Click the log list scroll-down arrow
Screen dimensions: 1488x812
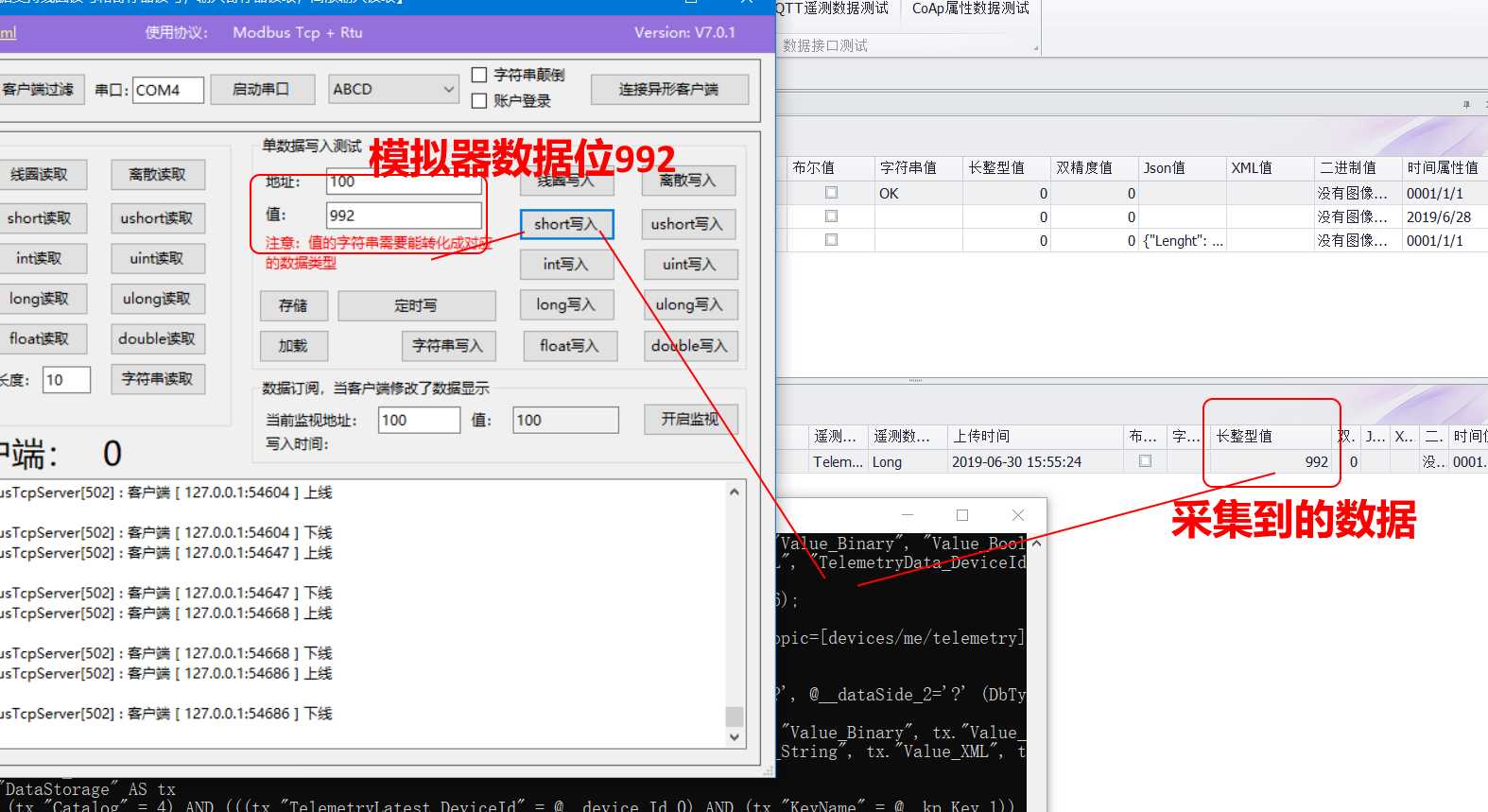pos(735,737)
